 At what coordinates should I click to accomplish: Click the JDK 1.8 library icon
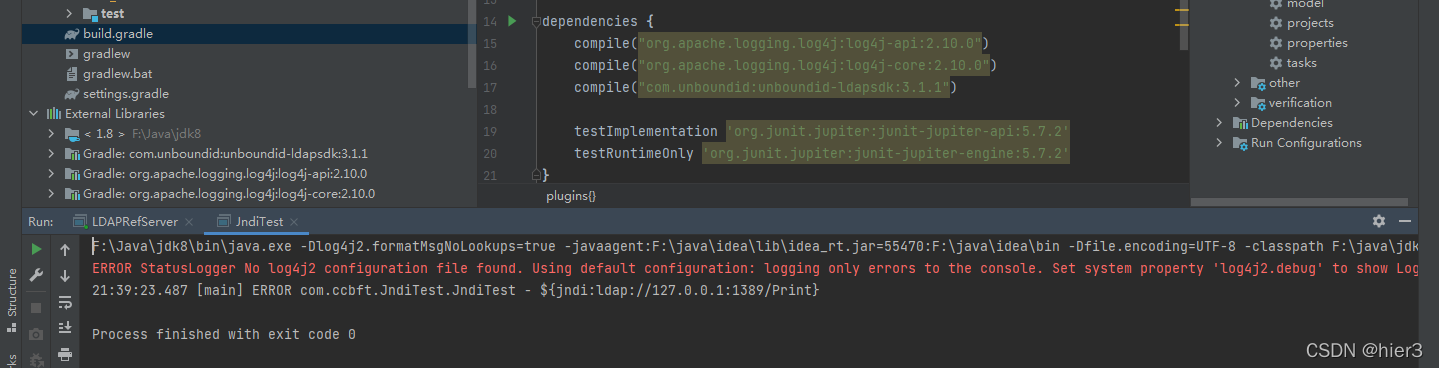coord(72,134)
